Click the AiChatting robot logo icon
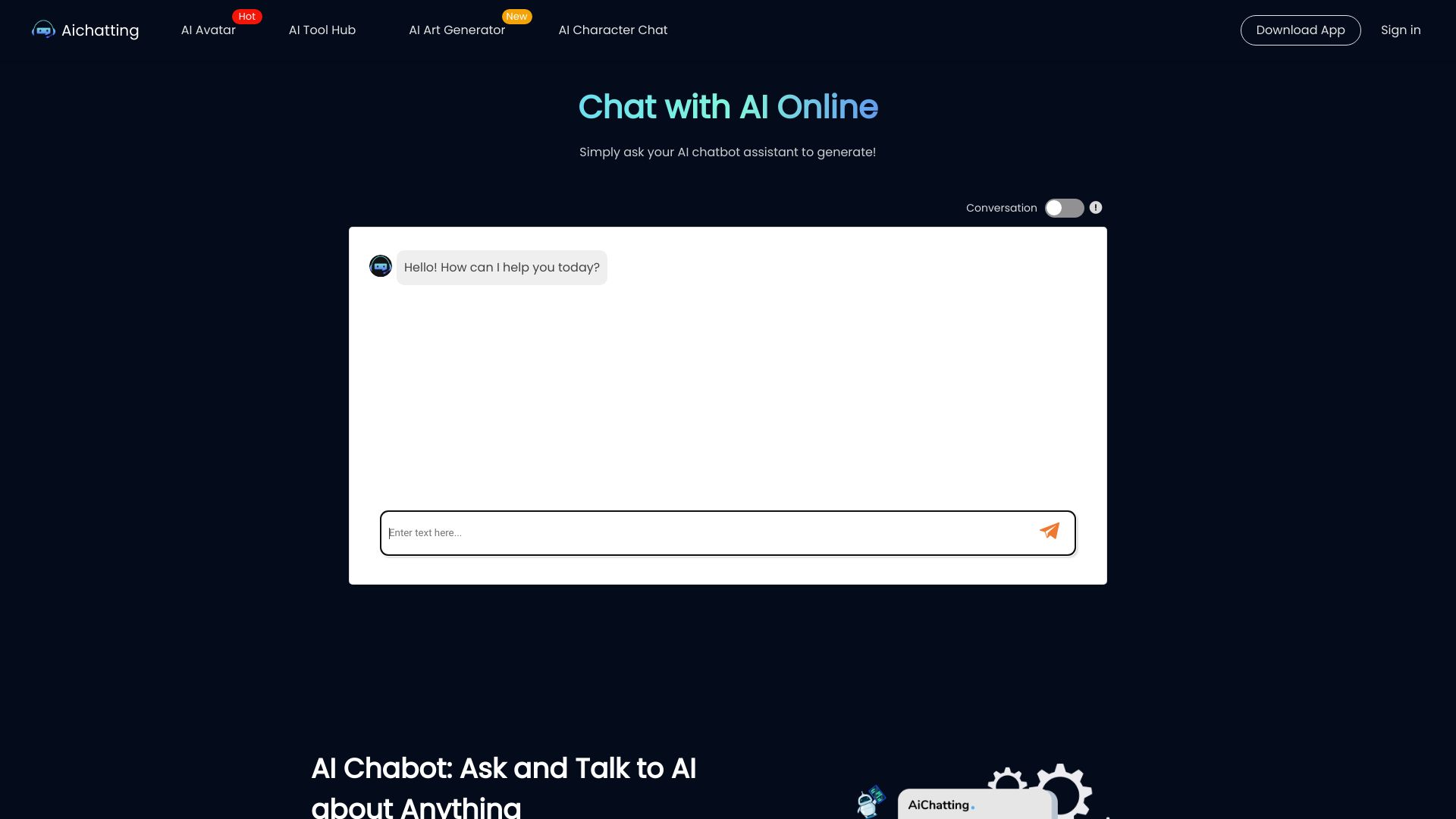Image resolution: width=1456 pixels, height=819 pixels. coord(43,30)
